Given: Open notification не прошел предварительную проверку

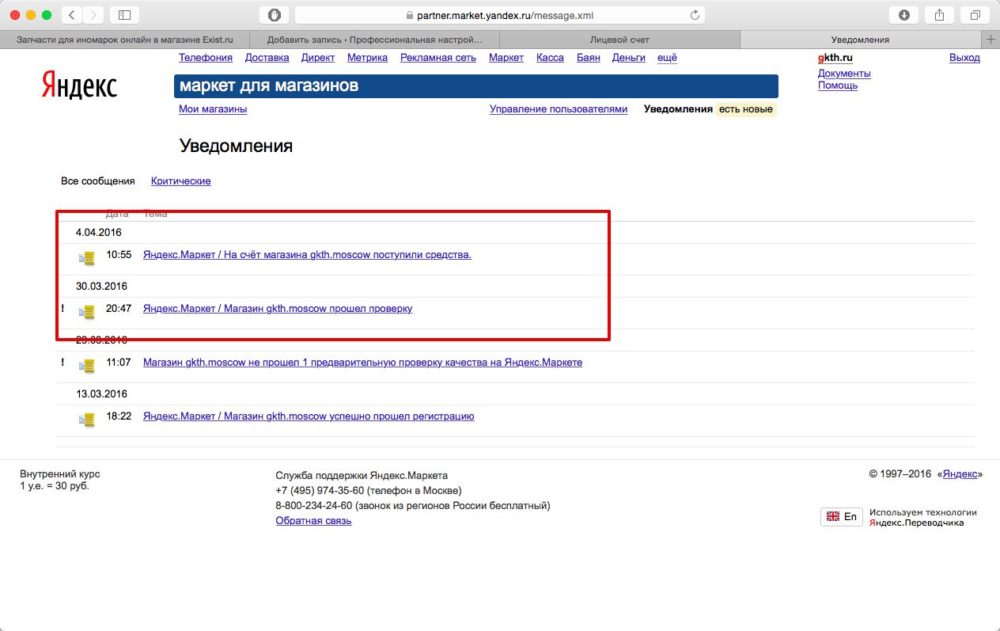Looking at the screenshot, I should [362, 362].
